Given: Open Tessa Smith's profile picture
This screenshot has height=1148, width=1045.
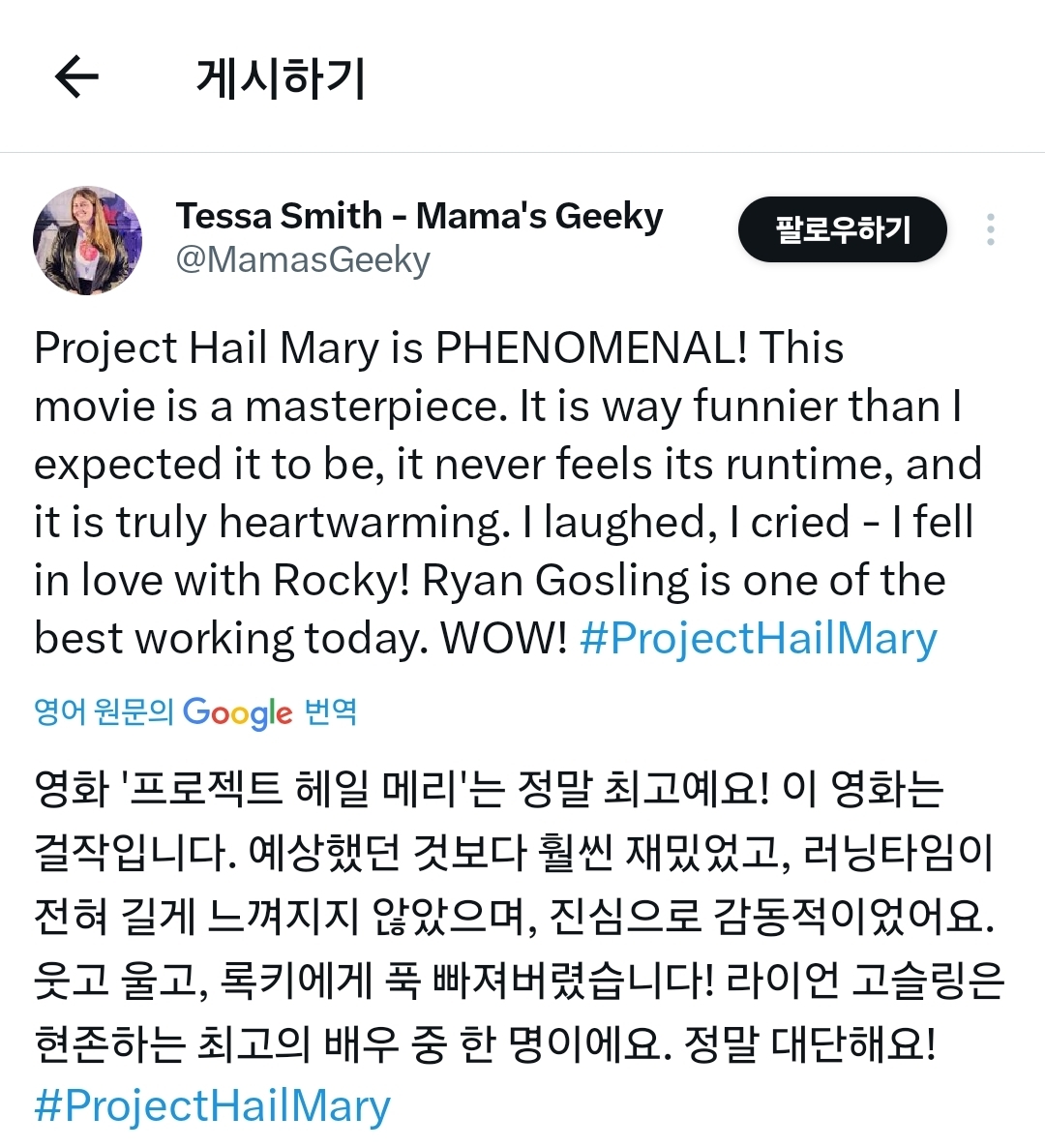Looking at the screenshot, I should tap(87, 240).
